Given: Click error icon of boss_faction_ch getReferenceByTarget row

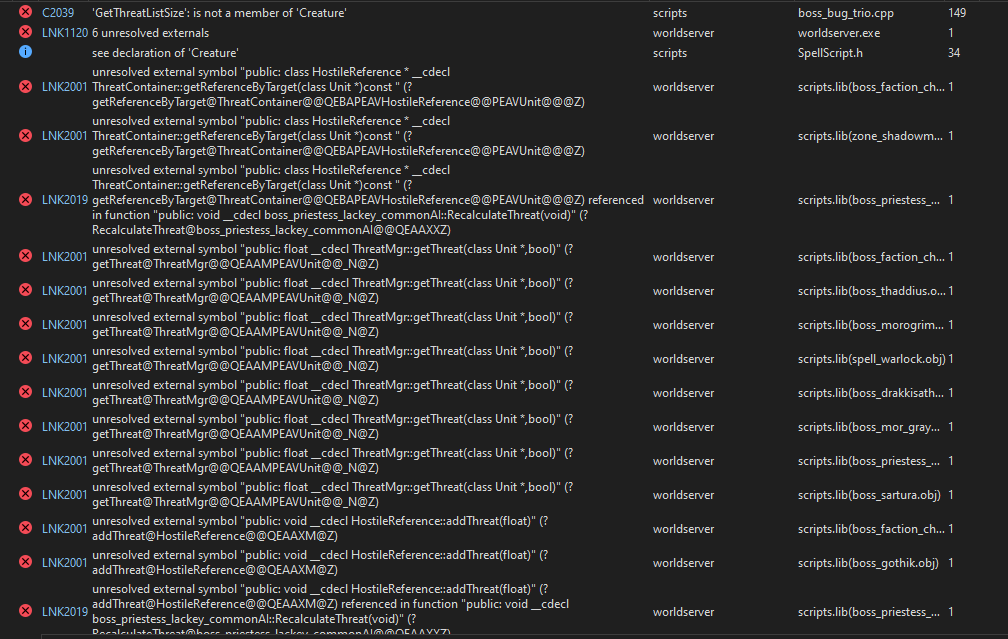Looking at the screenshot, I should [26, 87].
